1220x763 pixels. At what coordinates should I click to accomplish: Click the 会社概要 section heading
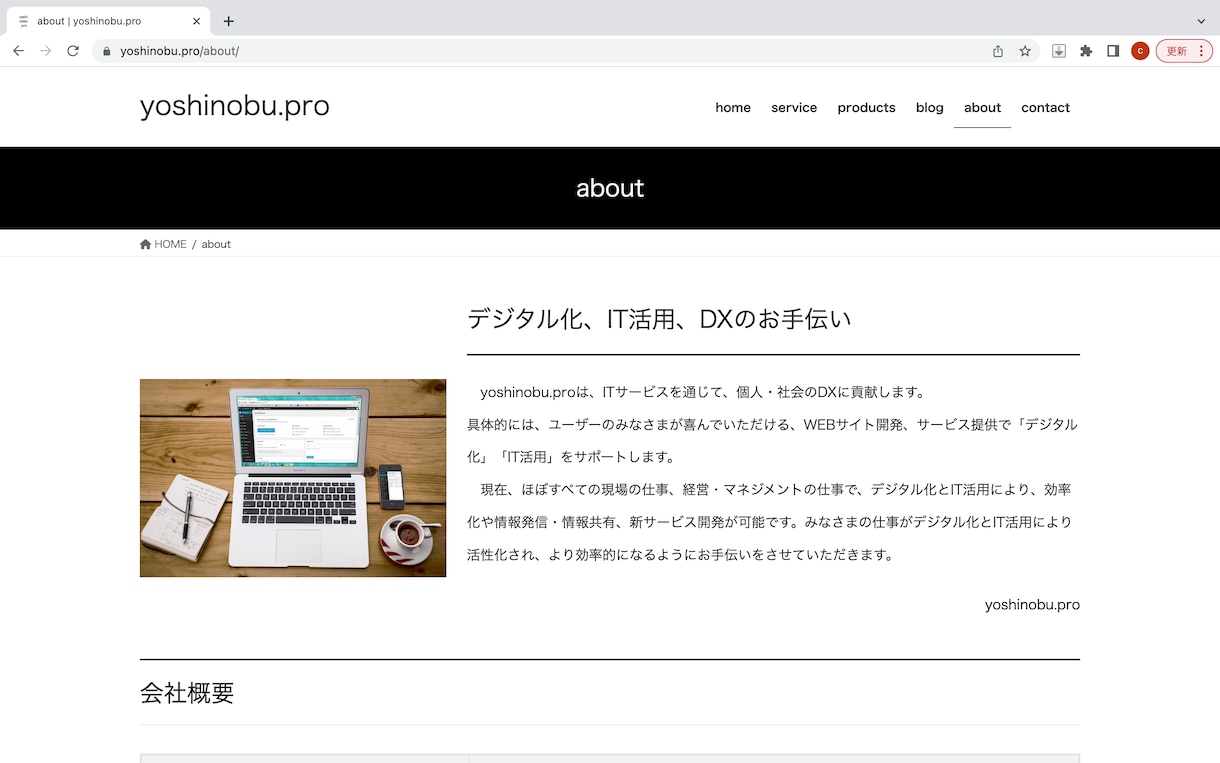pyautogui.click(x=187, y=692)
